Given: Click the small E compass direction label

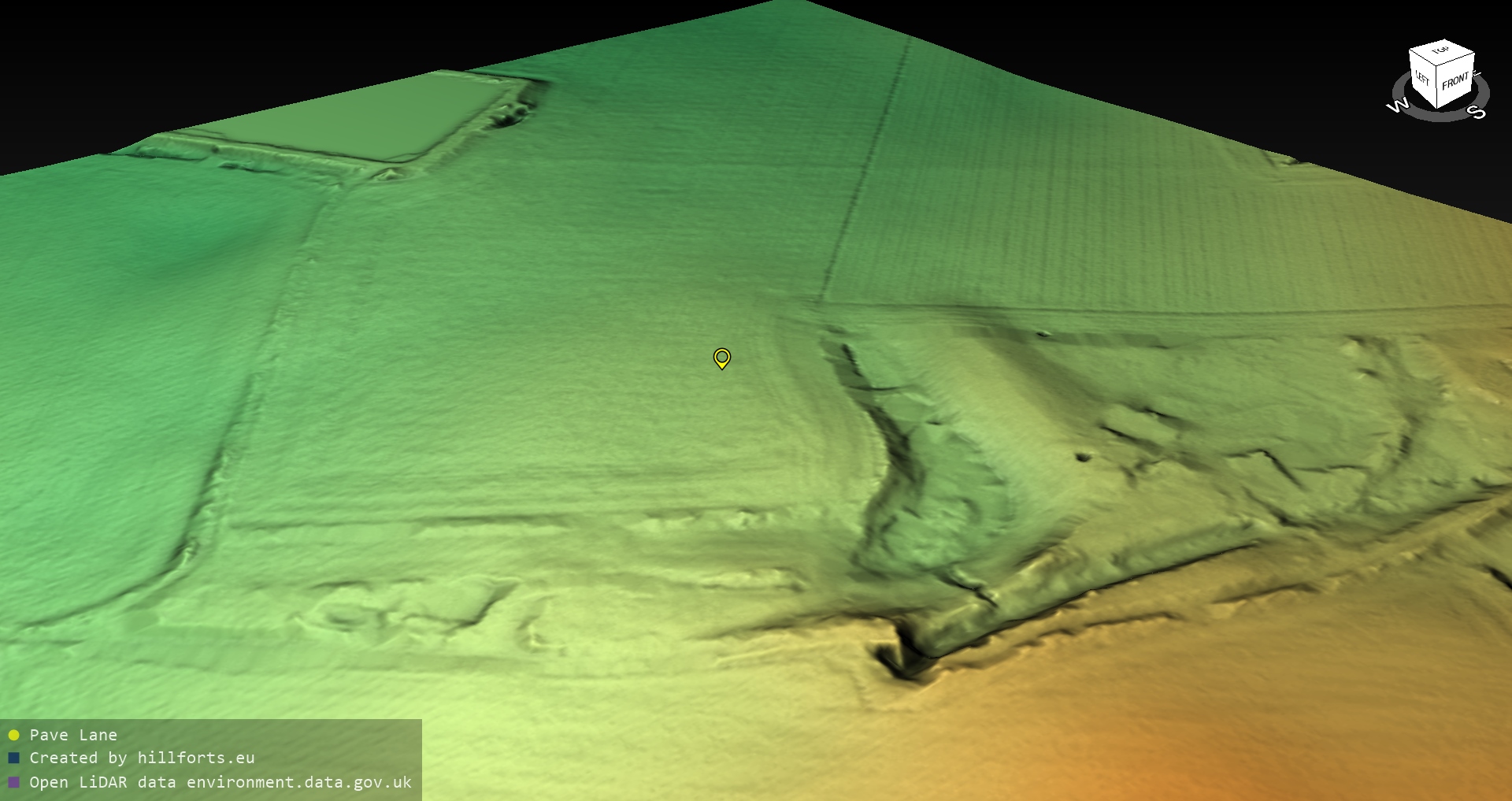Looking at the screenshot, I should [1477, 75].
